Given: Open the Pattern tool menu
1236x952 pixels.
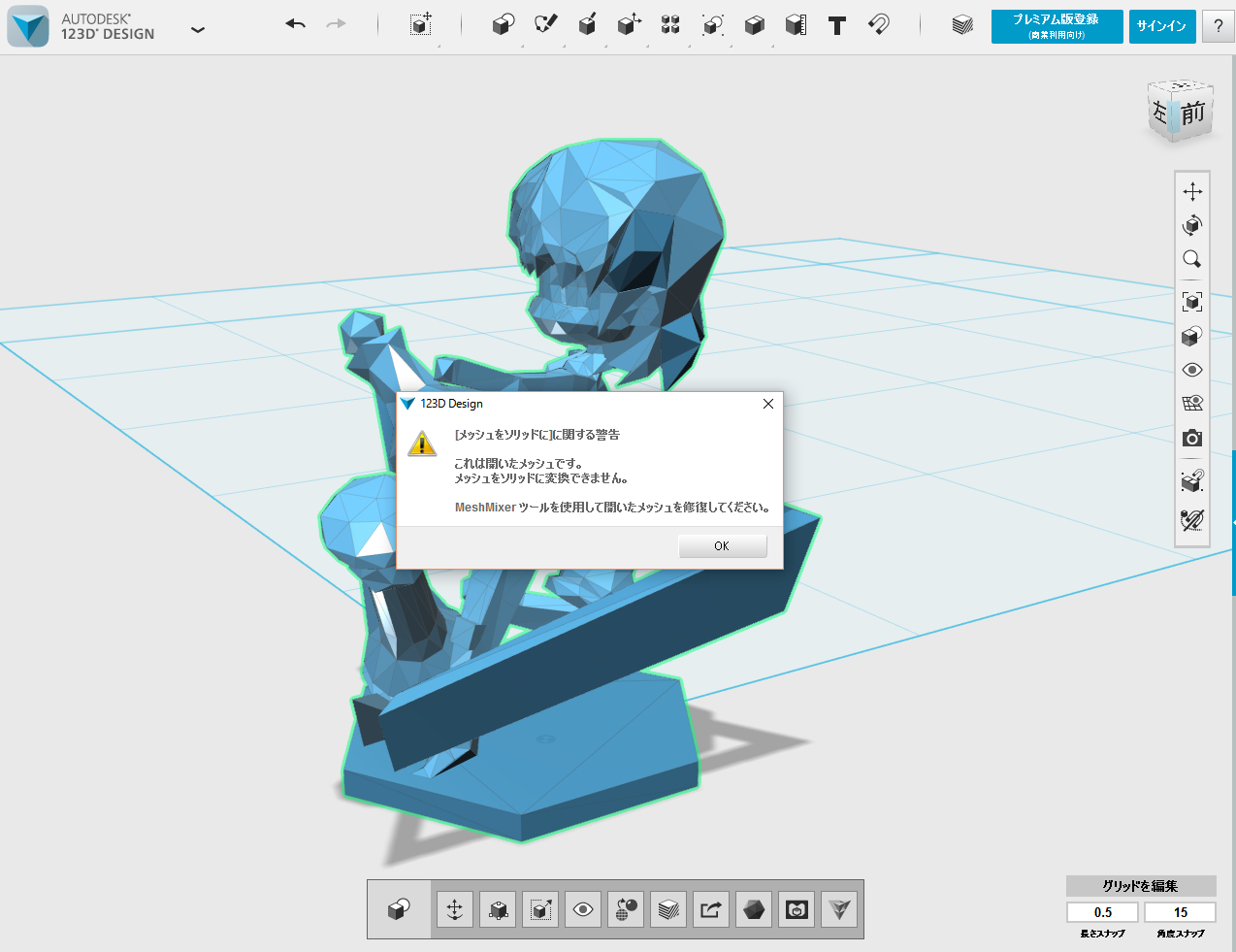Looking at the screenshot, I should point(670,25).
